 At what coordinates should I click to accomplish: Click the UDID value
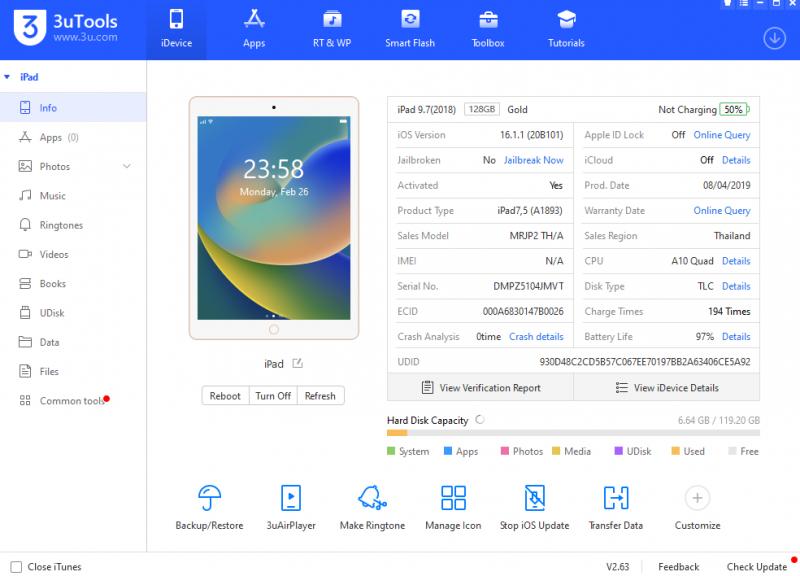(x=645, y=362)
